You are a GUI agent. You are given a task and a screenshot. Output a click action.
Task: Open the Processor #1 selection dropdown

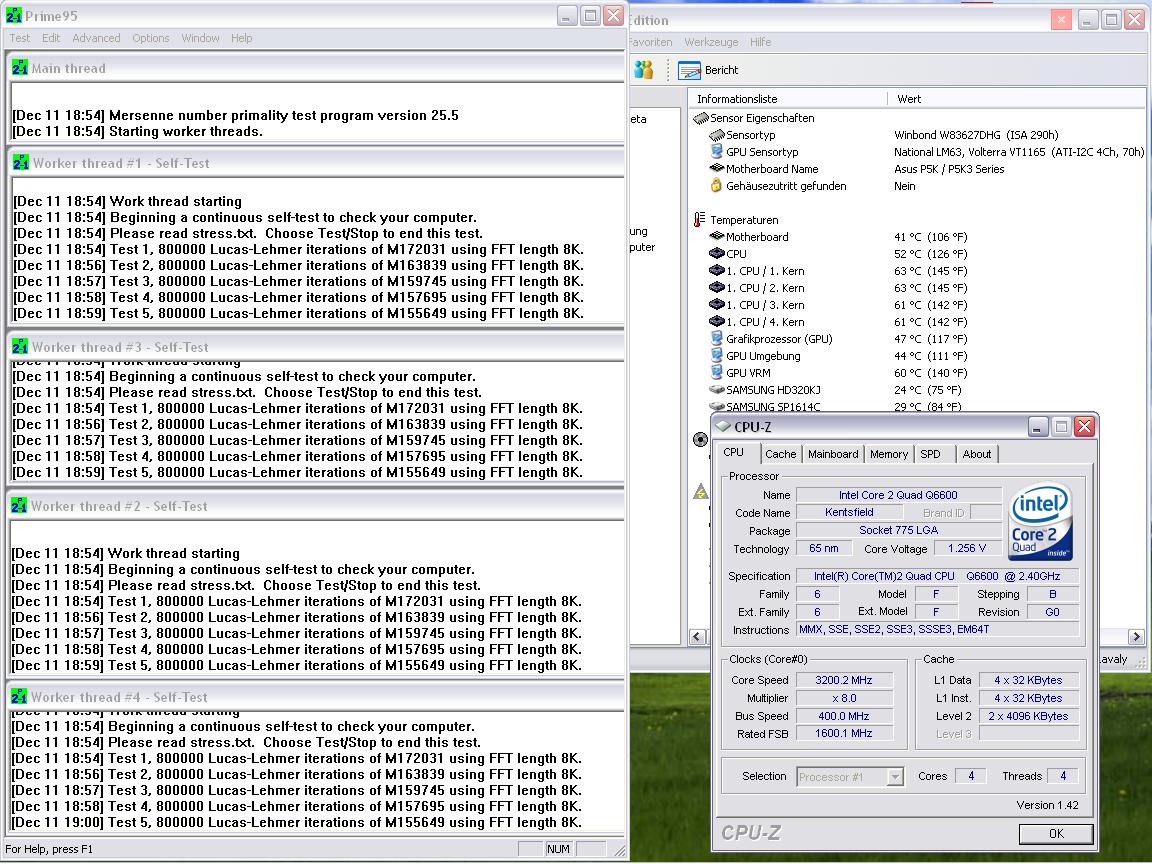point(894,777)
